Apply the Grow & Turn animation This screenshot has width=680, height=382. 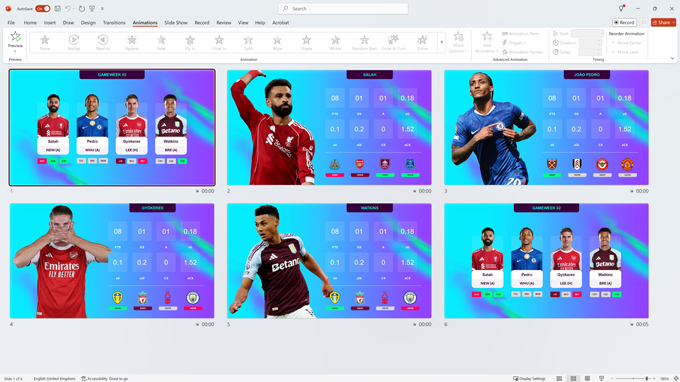click(393, 43)
